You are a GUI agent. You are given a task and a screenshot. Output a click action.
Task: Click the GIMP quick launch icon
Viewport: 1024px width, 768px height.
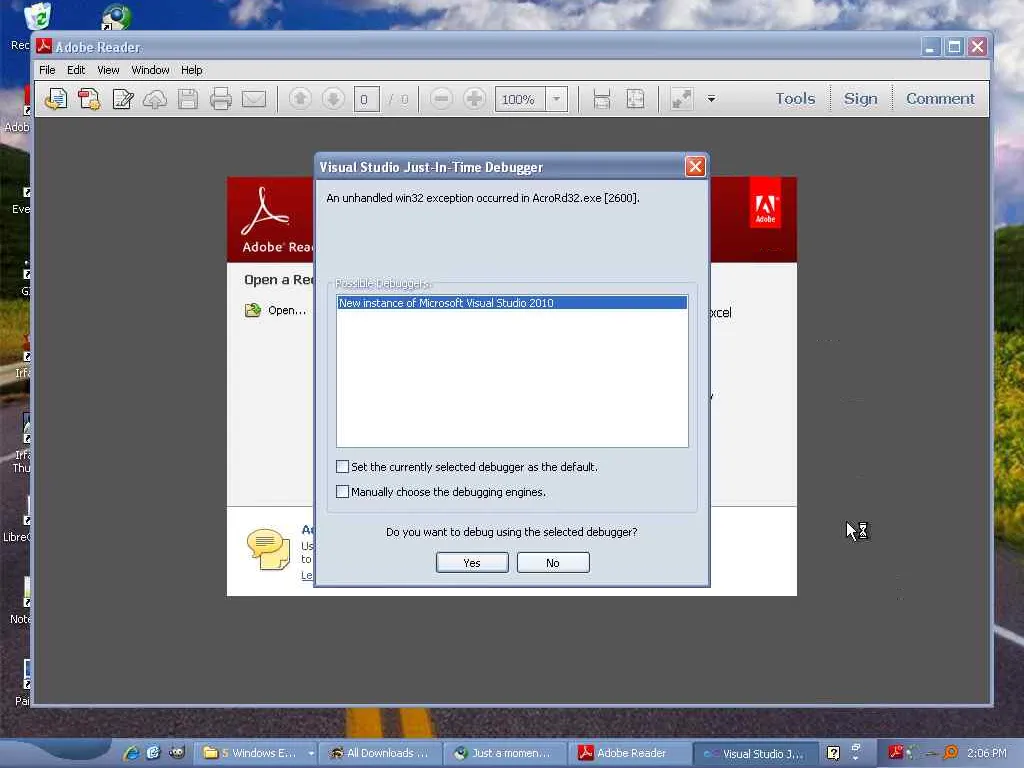coord(177,752)
